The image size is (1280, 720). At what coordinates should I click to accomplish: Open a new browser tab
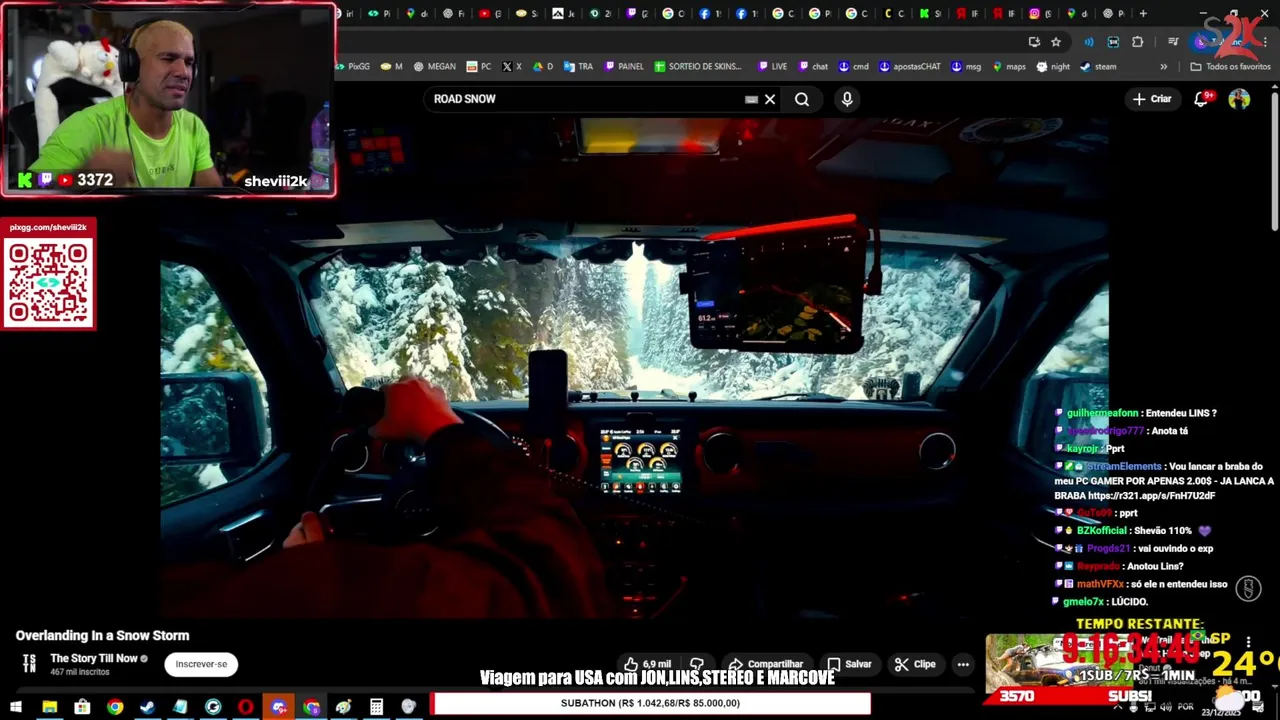pos(1143,14)
